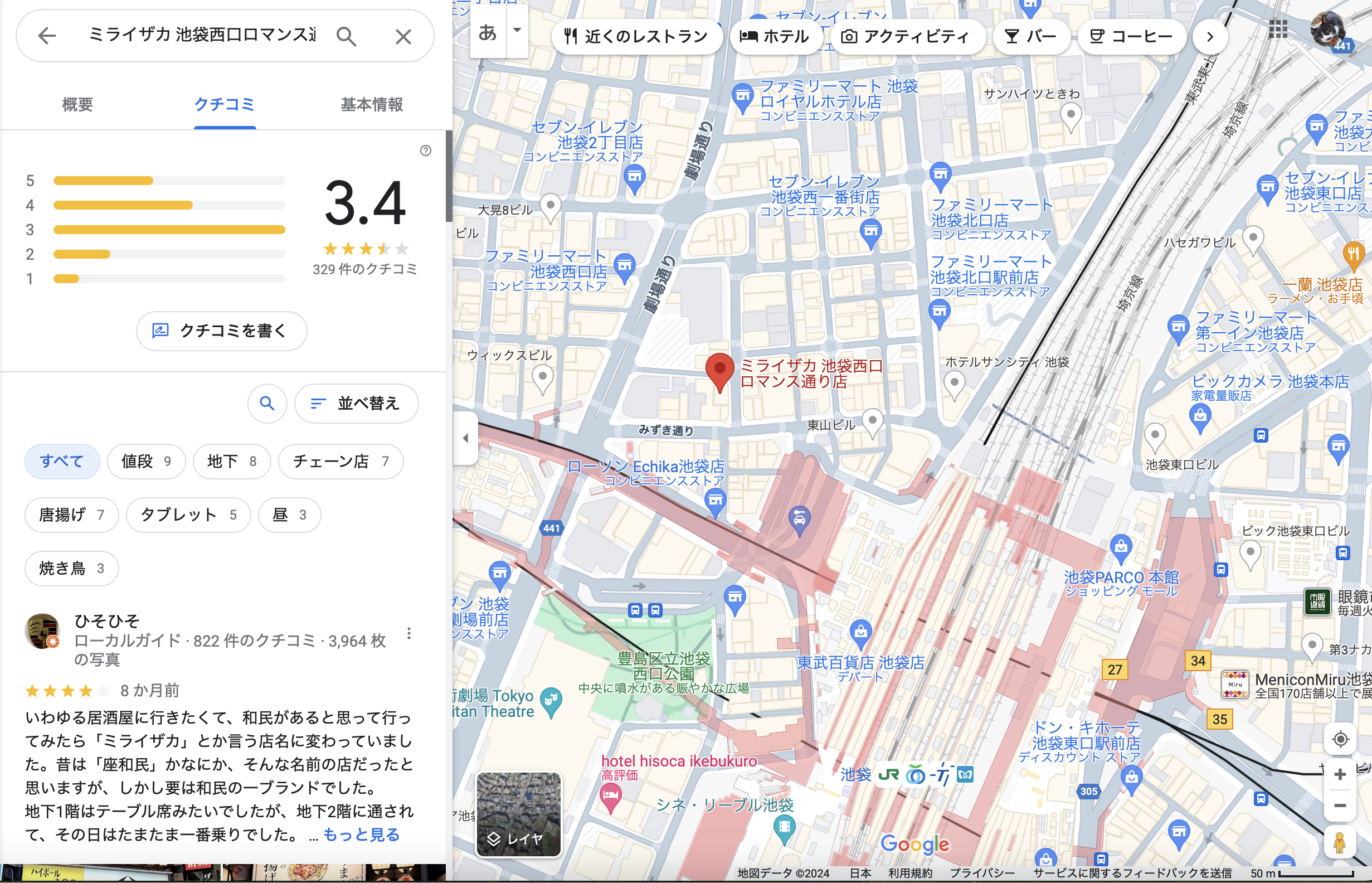Expand the review with もっと見る
The width and height of the screenshot is (1372, 883).
tap(362, 835)
